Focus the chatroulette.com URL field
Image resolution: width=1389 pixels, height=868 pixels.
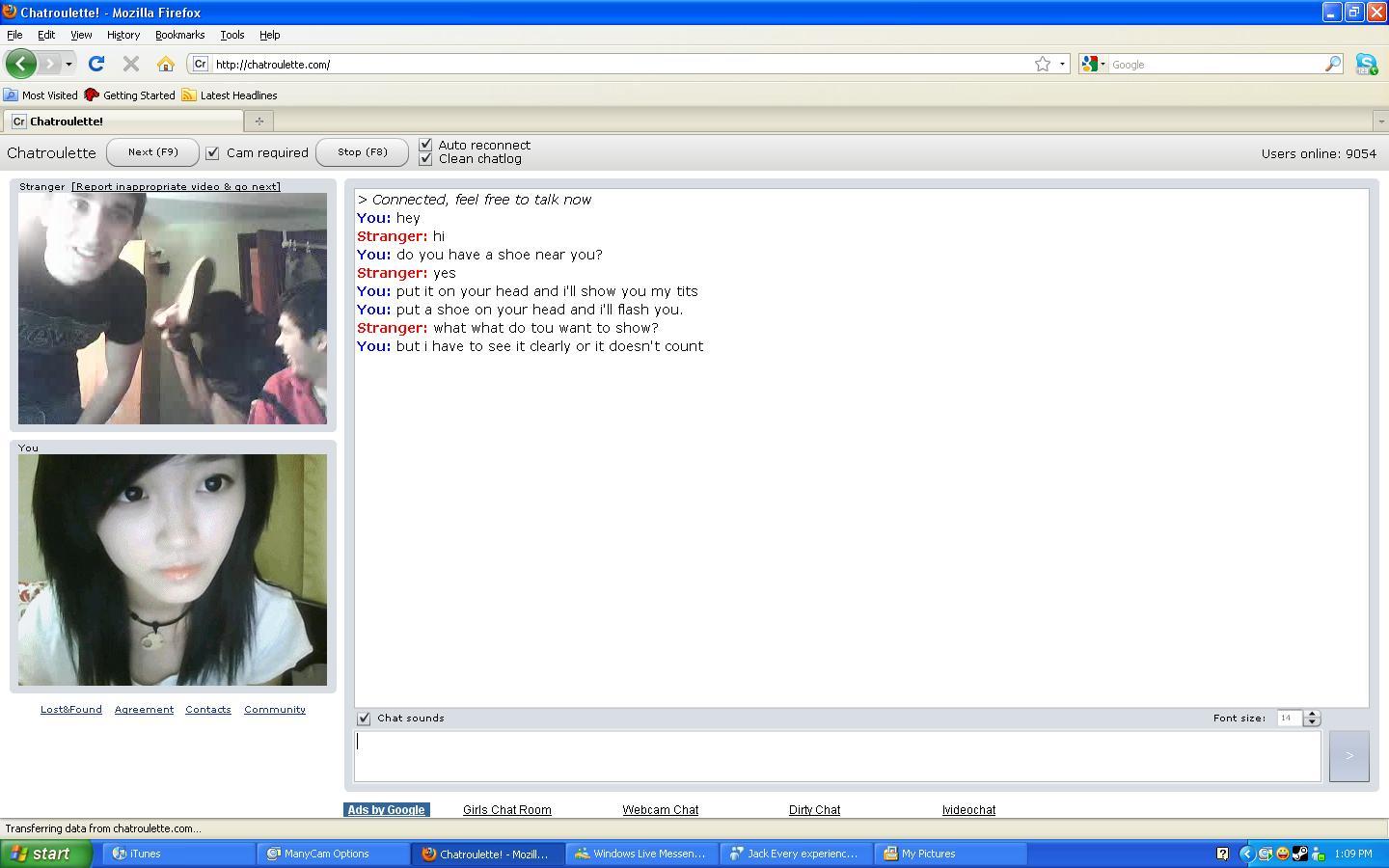619,64
